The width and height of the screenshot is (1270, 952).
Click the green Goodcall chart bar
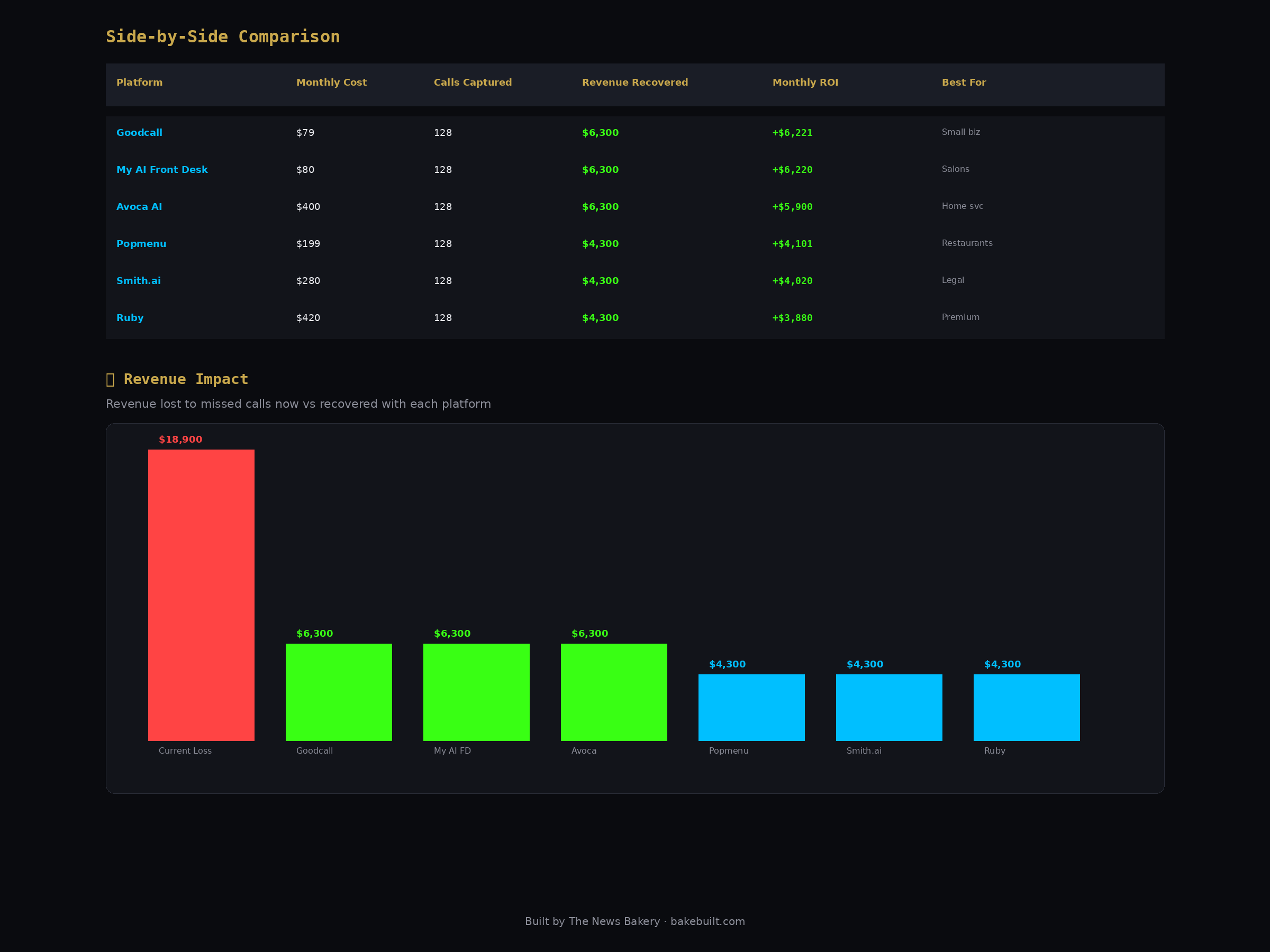[339, 692]
